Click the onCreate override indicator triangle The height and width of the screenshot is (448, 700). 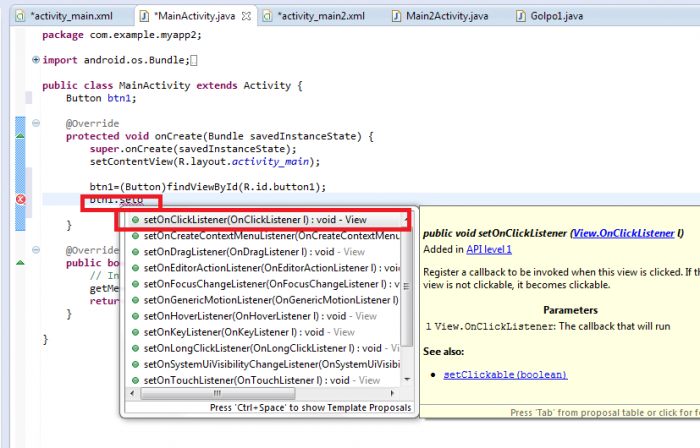pyautogui.click(x=20, y=136)
